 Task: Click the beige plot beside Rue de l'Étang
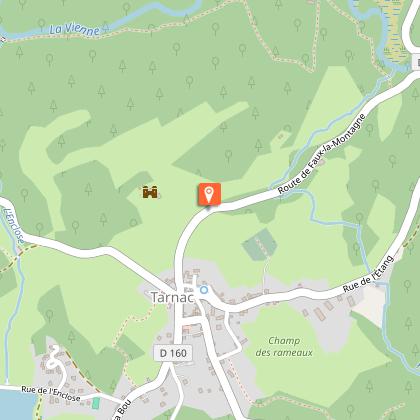pyautogui.click(x=370, y=305)
